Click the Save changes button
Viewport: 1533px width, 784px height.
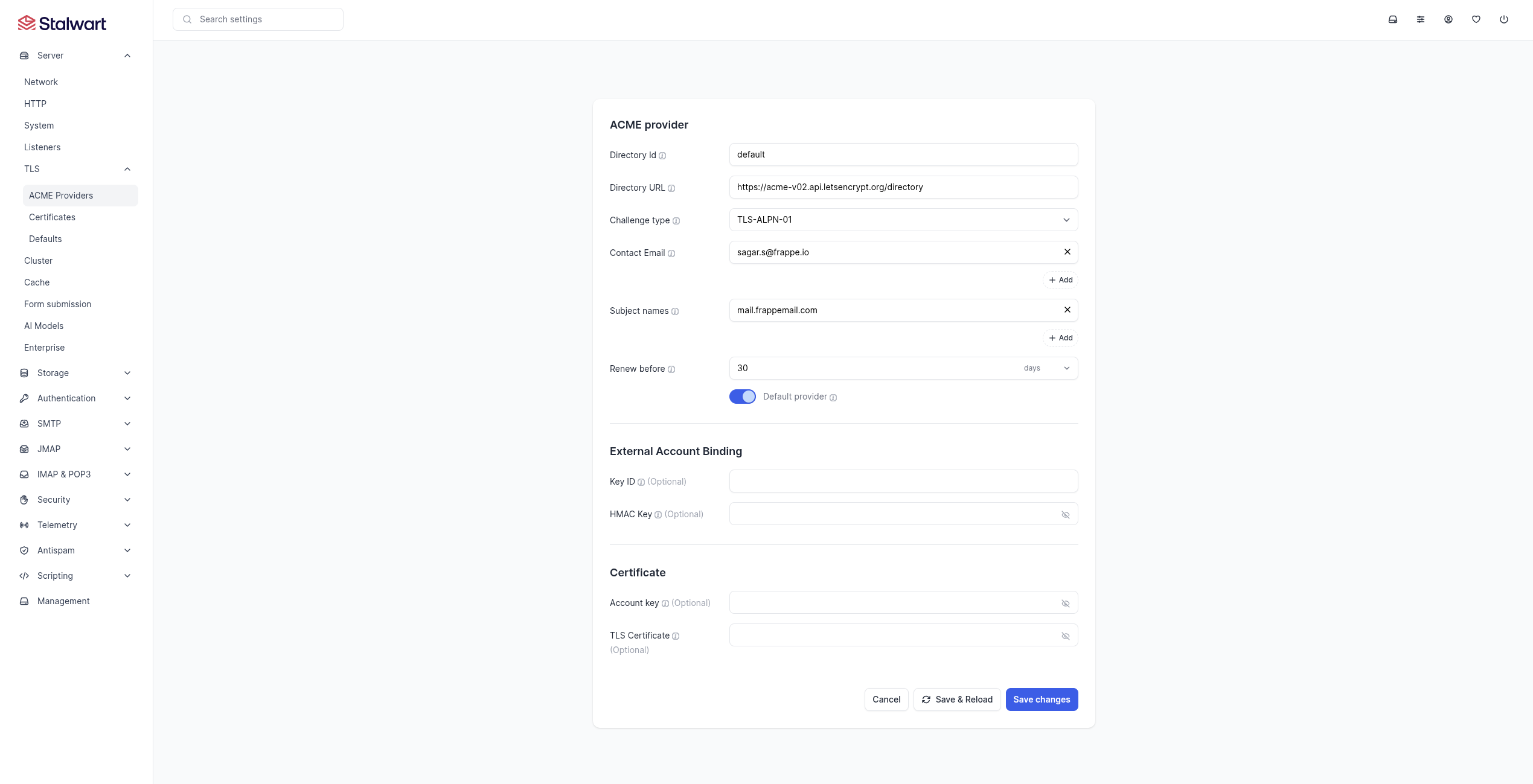point(1041,699)
